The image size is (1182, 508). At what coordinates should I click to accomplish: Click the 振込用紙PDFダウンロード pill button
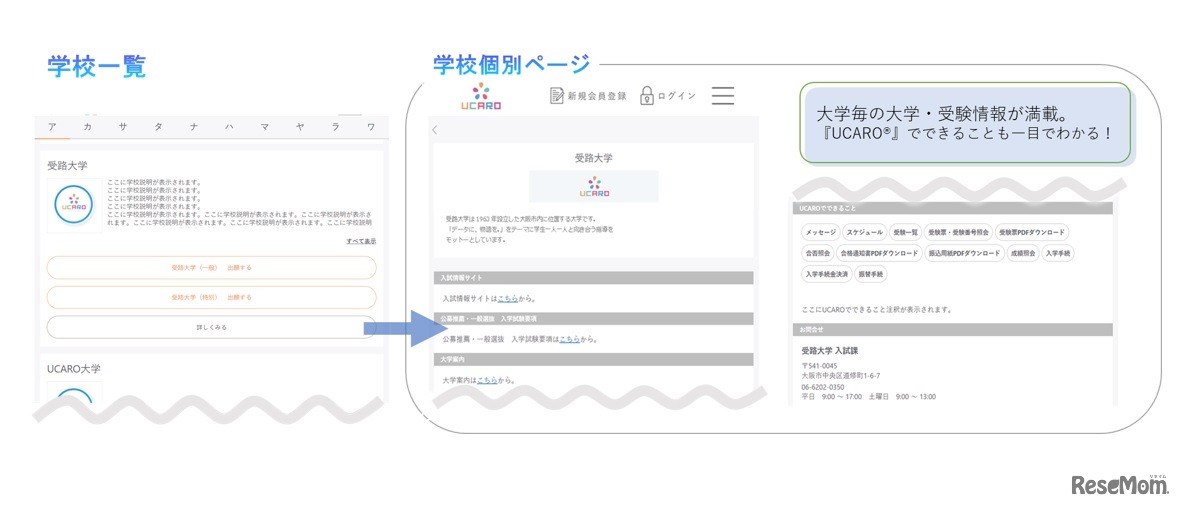[x=965, y=253]
